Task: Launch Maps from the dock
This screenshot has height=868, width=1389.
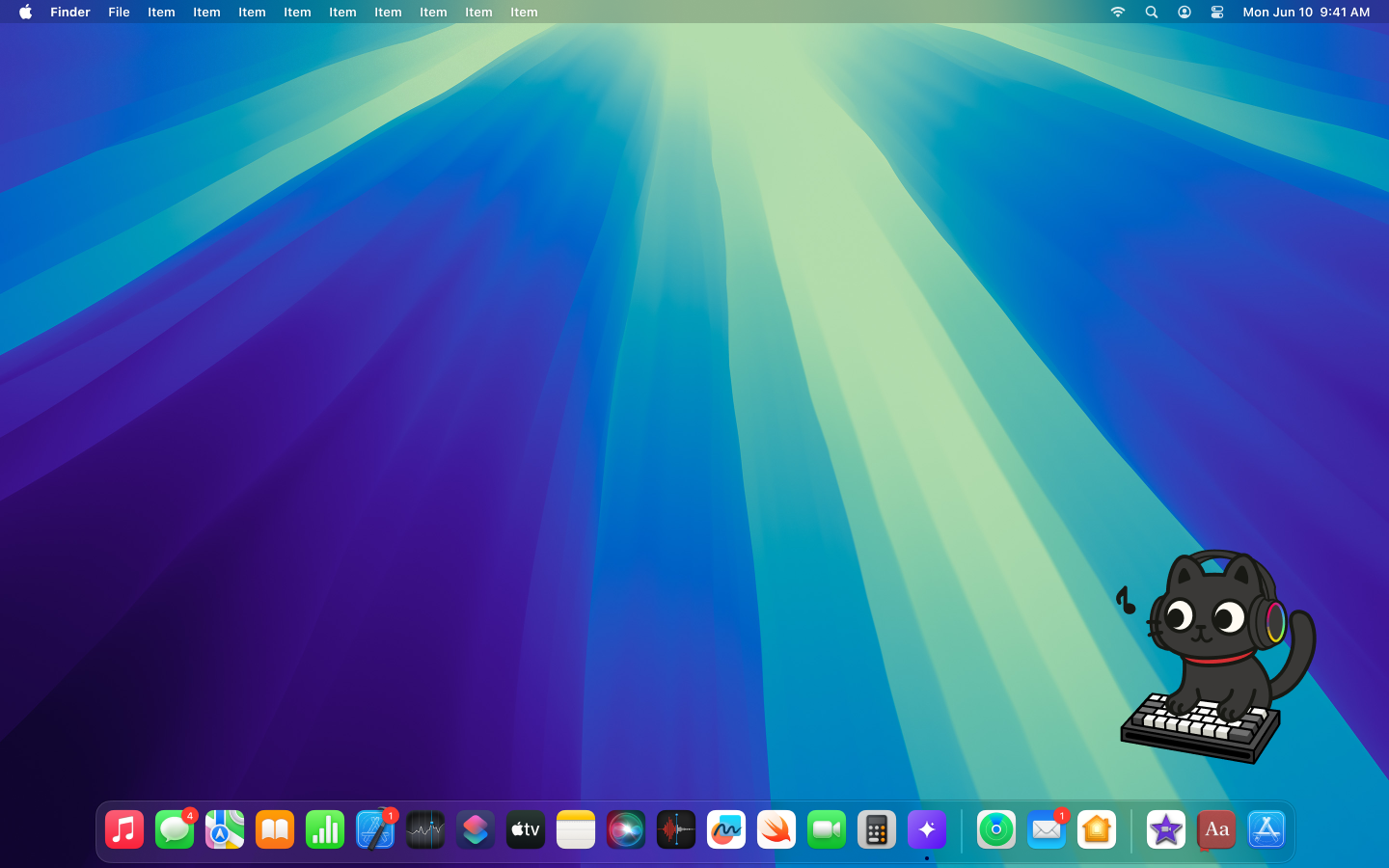Action: [x=225, y=829]
